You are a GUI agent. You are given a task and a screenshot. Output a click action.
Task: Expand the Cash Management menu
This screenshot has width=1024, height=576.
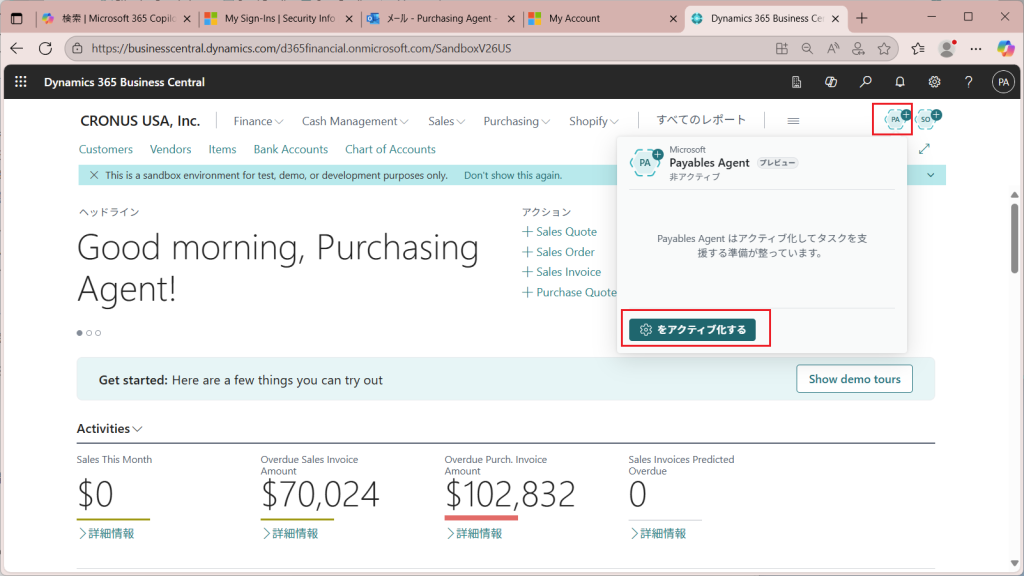tap(355, 121)
